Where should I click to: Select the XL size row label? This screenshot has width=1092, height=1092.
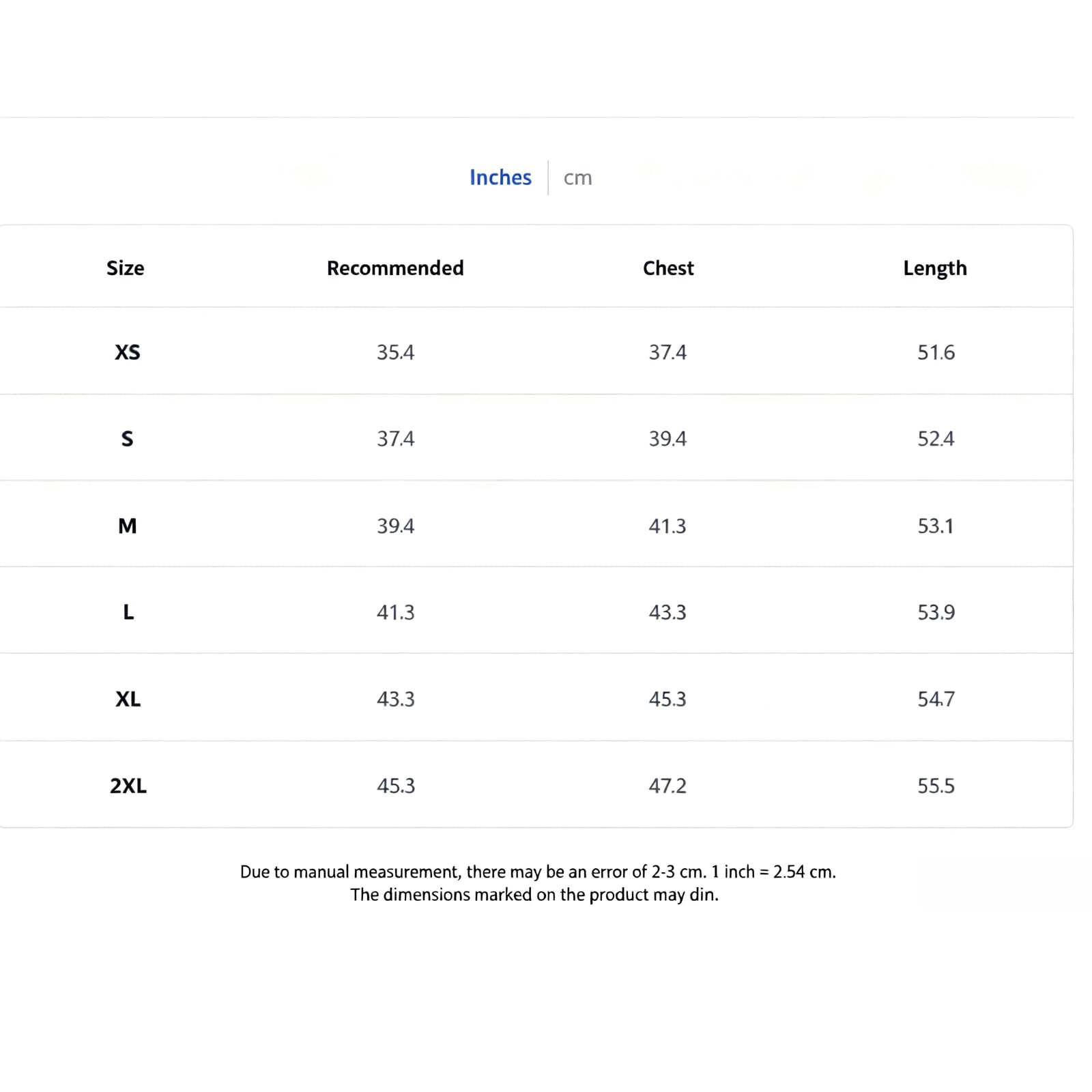pos(128,699)
